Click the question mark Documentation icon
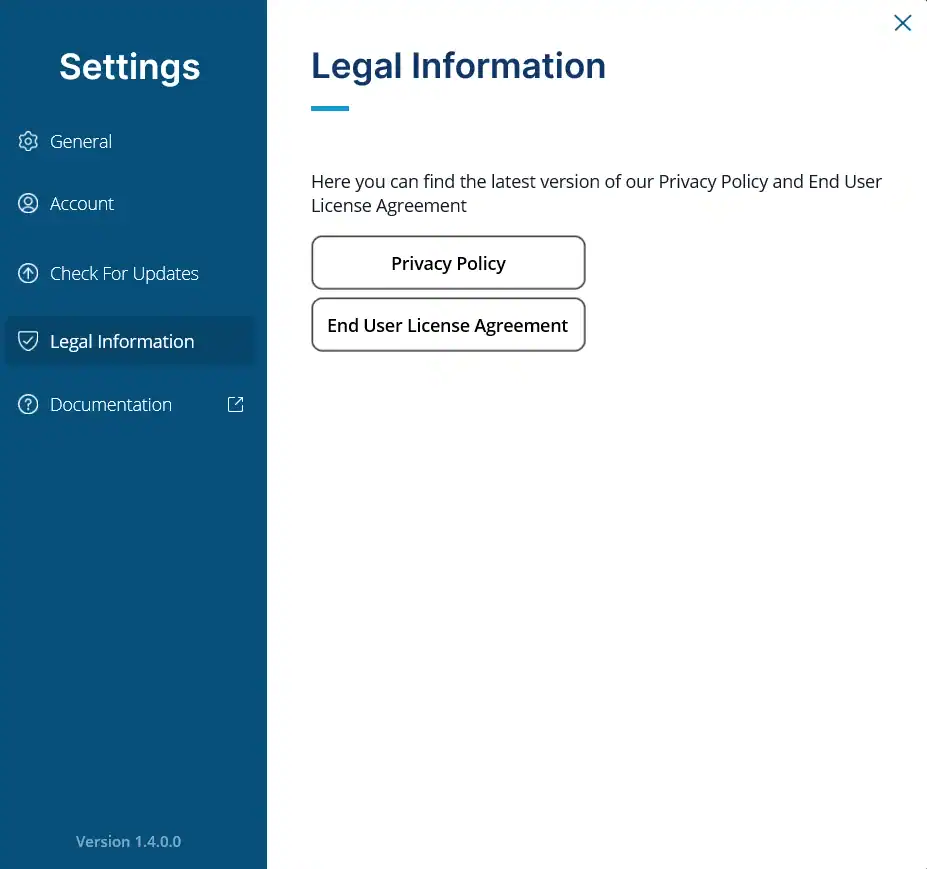Viewport: 927px width, 869px height. click(x=28, y=404)
